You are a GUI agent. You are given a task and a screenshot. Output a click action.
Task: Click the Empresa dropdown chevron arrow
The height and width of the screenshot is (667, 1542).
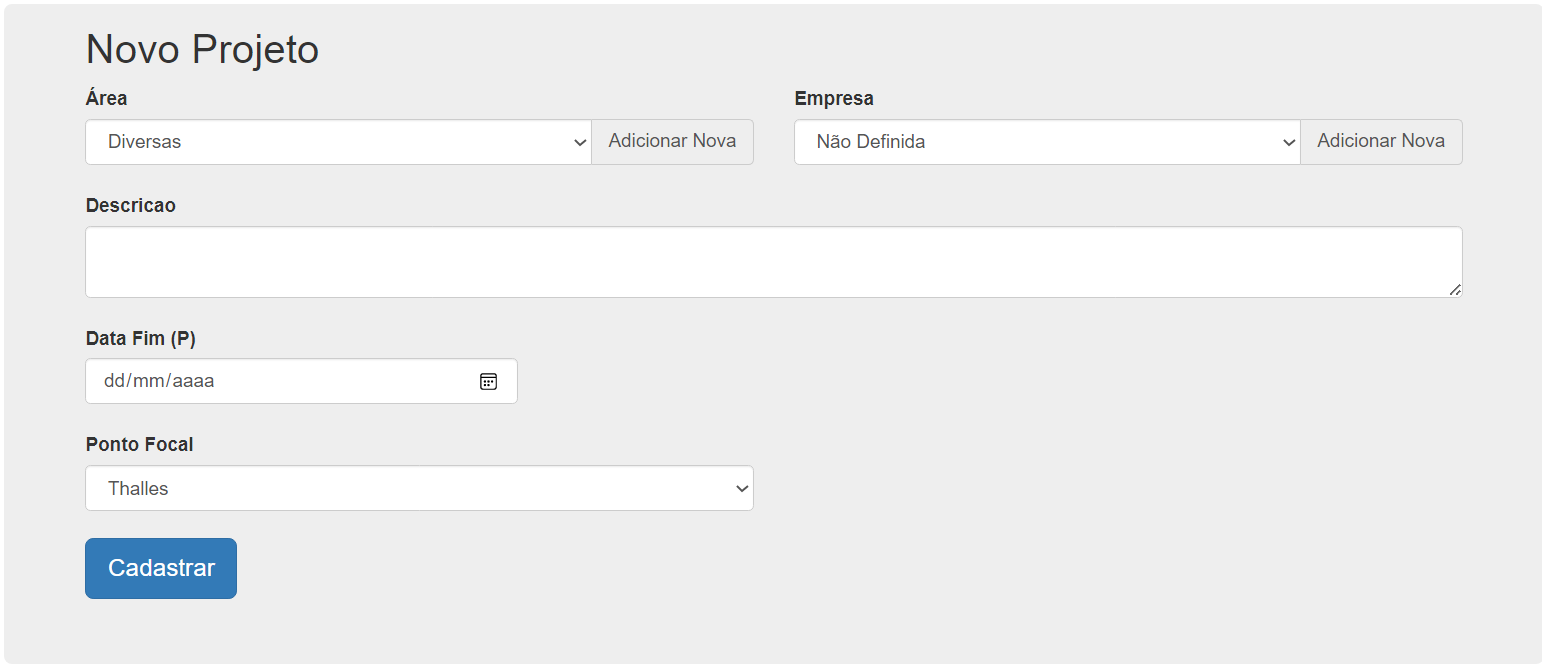click(1289, 143)
